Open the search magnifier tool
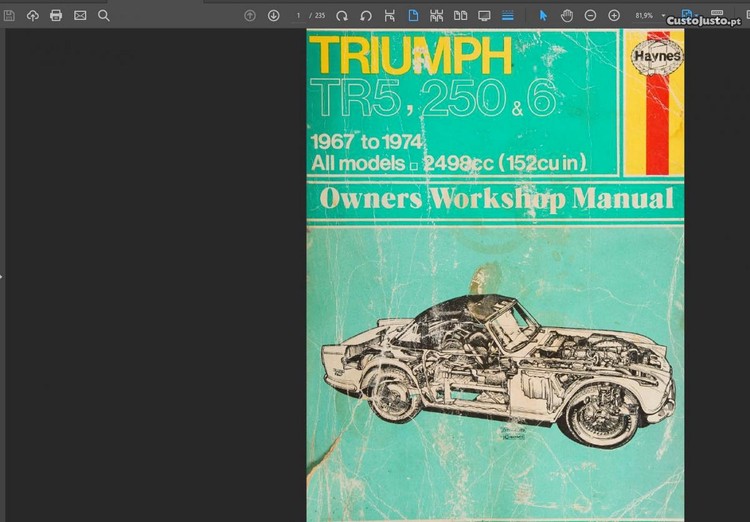The image size is (750, 522). pos(104,16)
